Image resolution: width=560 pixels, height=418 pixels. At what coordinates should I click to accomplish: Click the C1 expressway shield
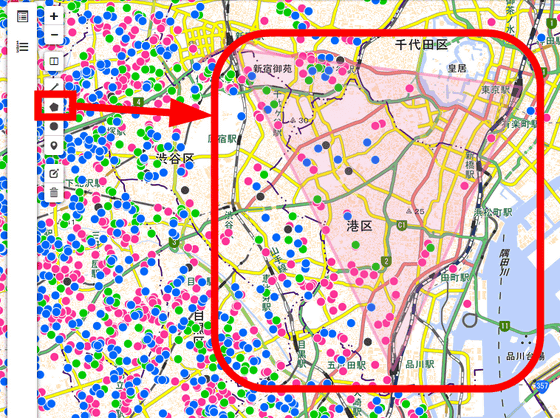pyautogui.click(x=402, y=225)
